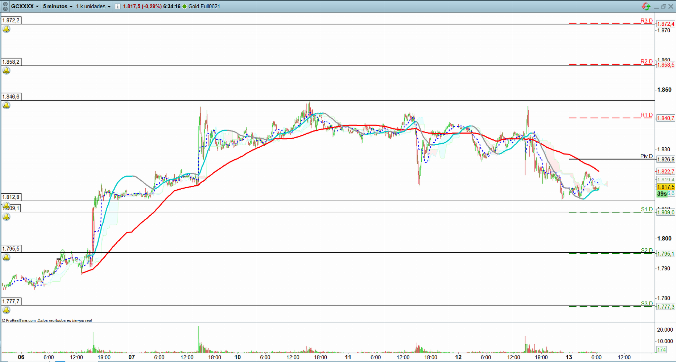Click the alert bell under 1.872,2 line
This screenshot has width=676, height=362.
click(6, 29)
